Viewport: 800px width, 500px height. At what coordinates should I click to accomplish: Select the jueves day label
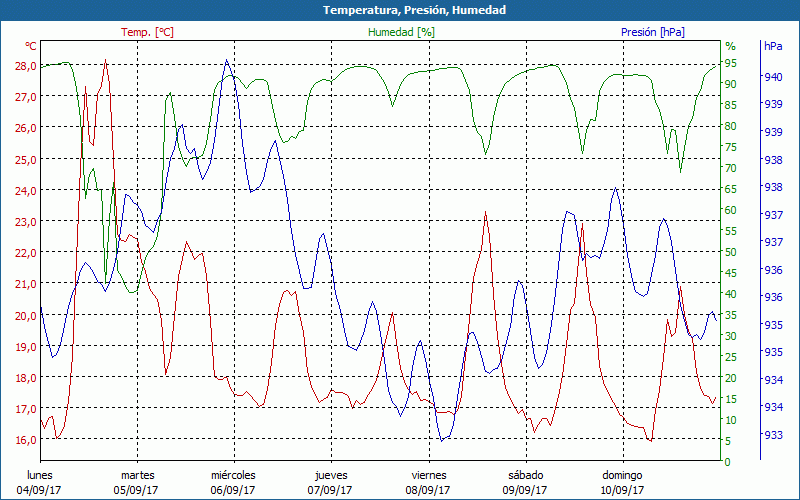[330, 475]
